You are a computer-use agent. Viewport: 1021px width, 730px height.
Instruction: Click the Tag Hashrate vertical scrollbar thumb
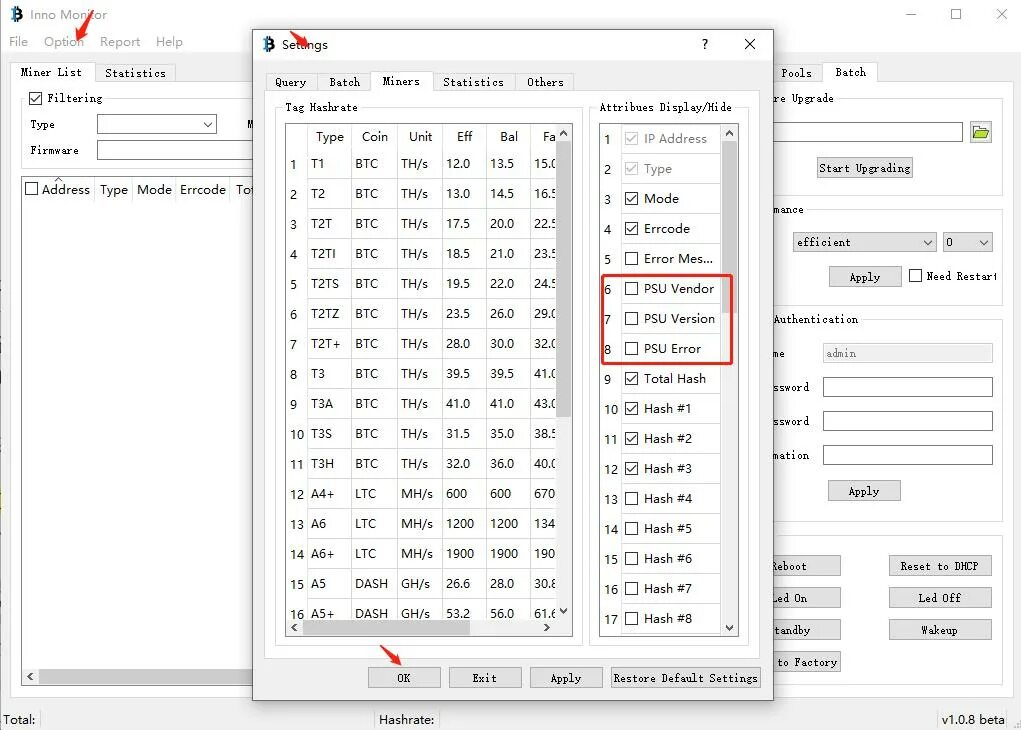[x=563, y=279]
